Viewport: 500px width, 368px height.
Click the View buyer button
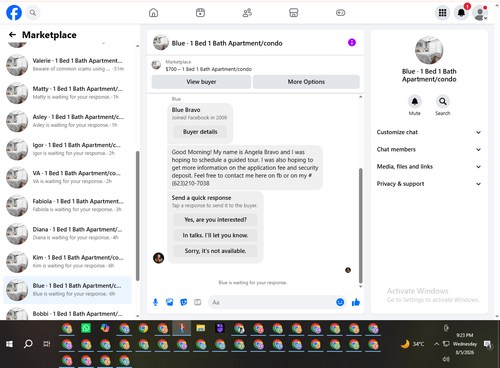[x=201, y=82]
